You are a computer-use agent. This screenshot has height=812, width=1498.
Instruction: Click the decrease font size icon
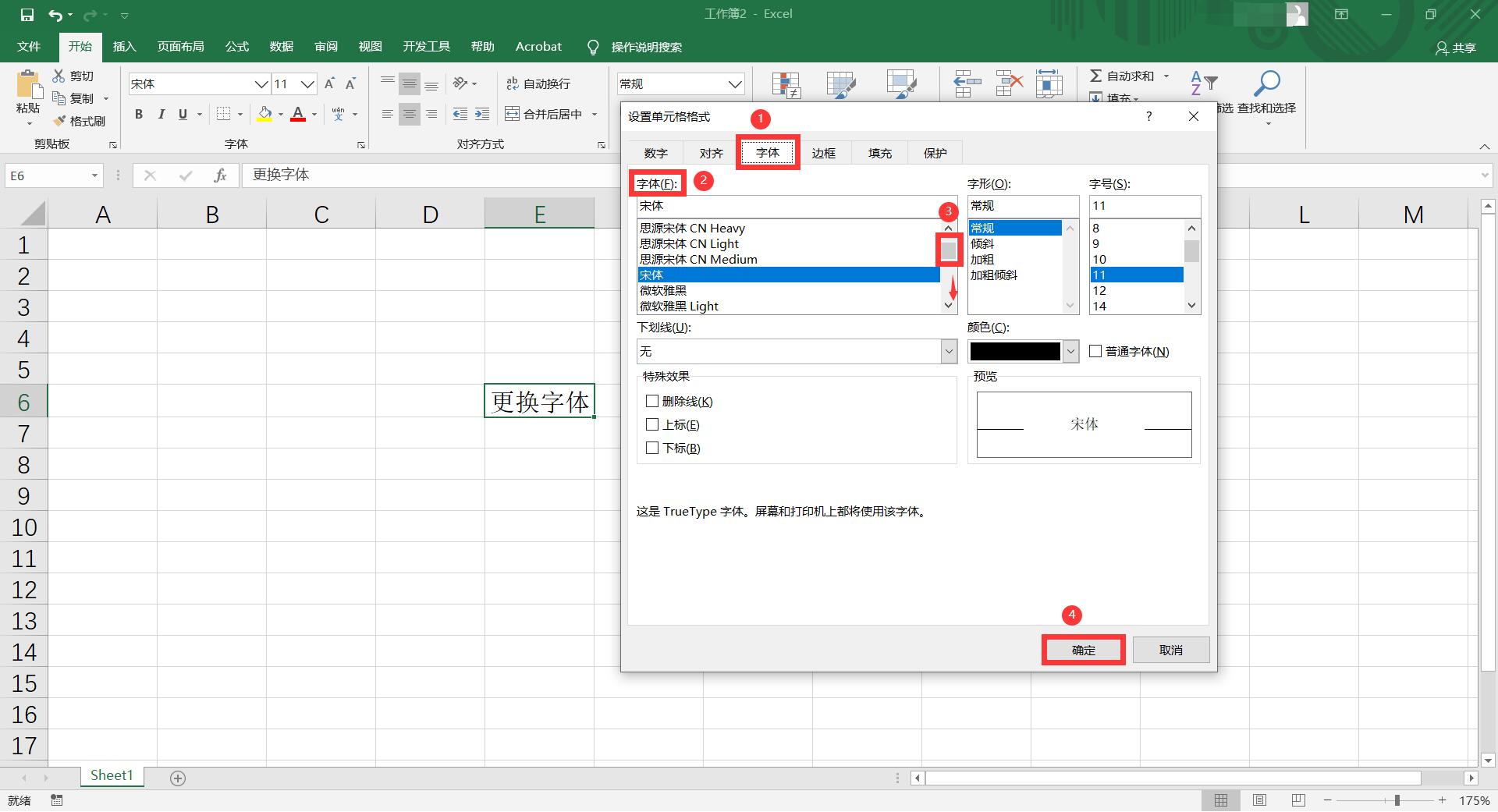pyautogui.click(x=351, y=83)
